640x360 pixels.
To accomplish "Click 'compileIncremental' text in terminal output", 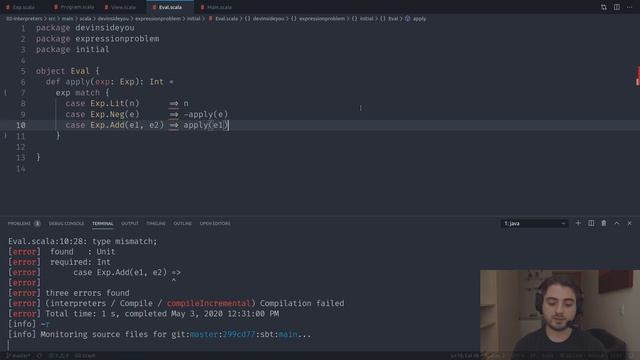I will (x=208, y=303).
